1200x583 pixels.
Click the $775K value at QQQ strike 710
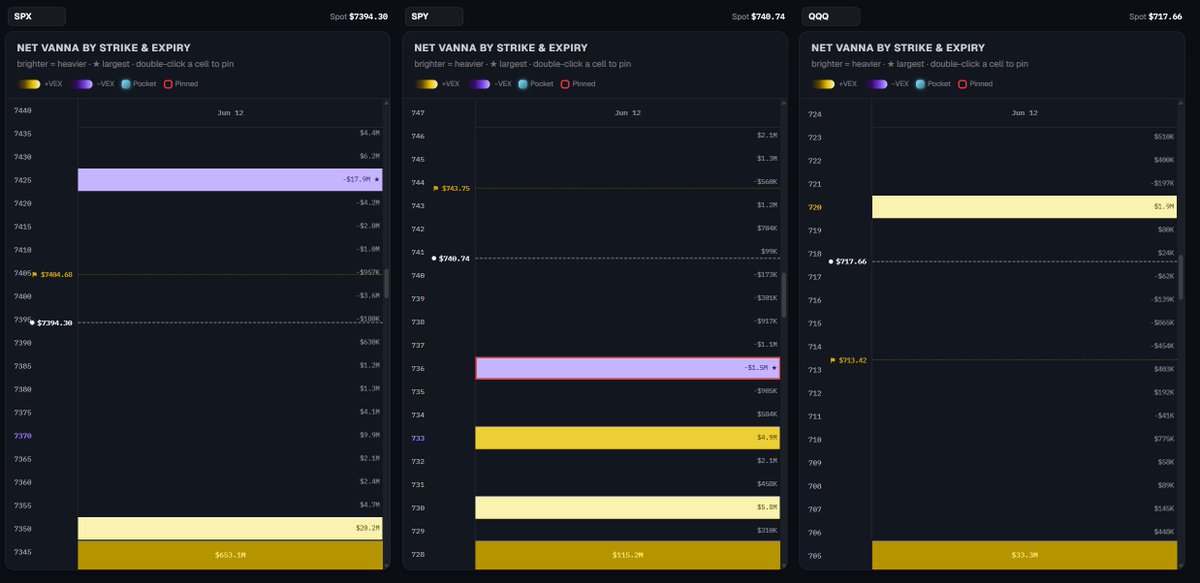(x=1163, y=439)
